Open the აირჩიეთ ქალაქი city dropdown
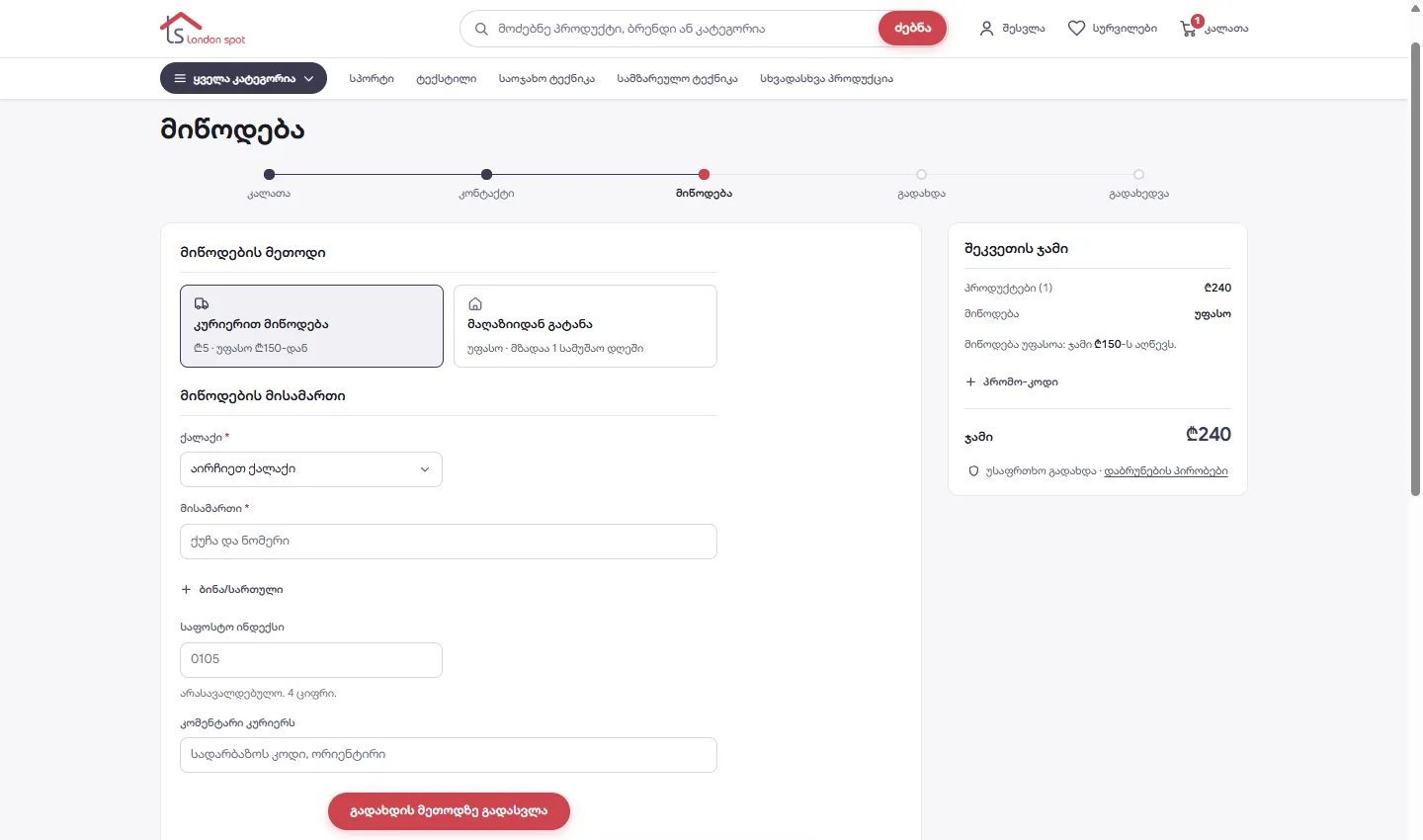 (x=311, y=469)
